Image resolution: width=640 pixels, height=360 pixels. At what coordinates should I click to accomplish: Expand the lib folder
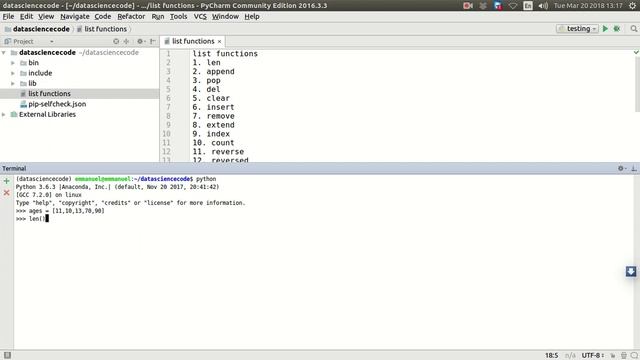pos(13,83)
